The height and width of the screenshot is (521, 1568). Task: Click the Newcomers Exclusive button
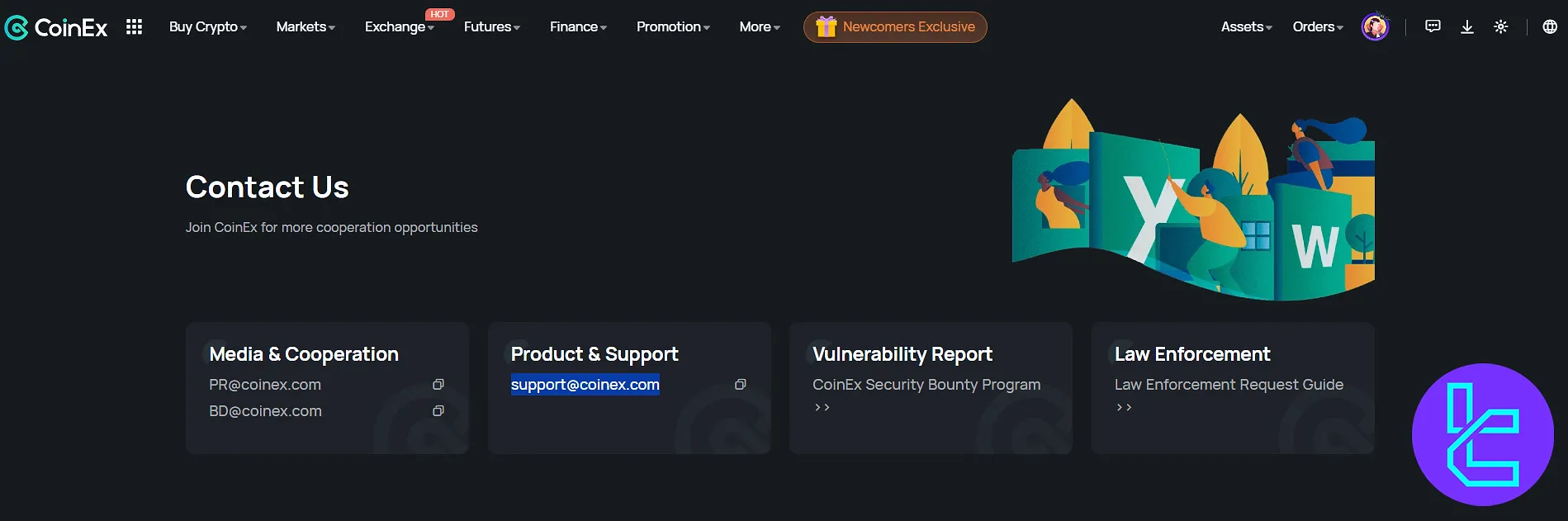(x=895, y=27)
